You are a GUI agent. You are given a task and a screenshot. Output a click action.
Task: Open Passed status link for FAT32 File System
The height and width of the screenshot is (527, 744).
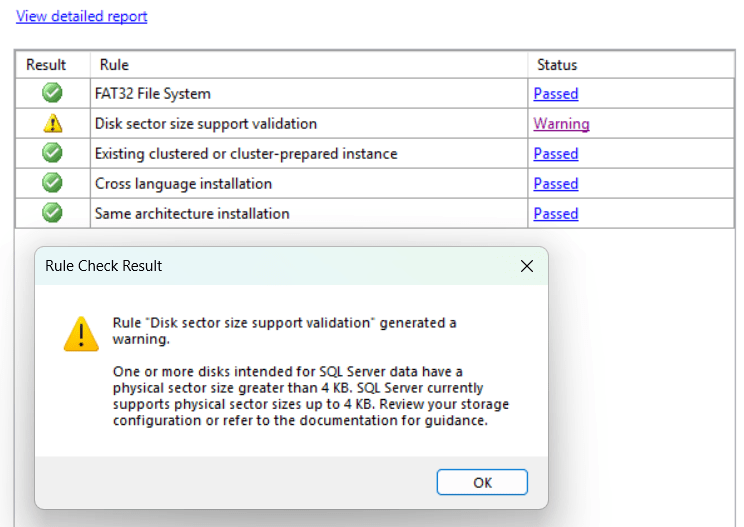(556, 94)
